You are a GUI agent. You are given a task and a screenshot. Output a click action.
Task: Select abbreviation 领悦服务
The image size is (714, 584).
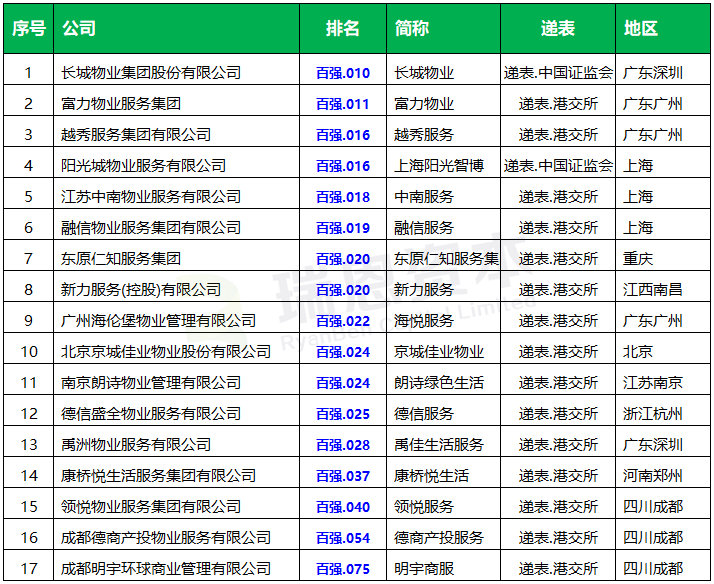tap(424, 506)
